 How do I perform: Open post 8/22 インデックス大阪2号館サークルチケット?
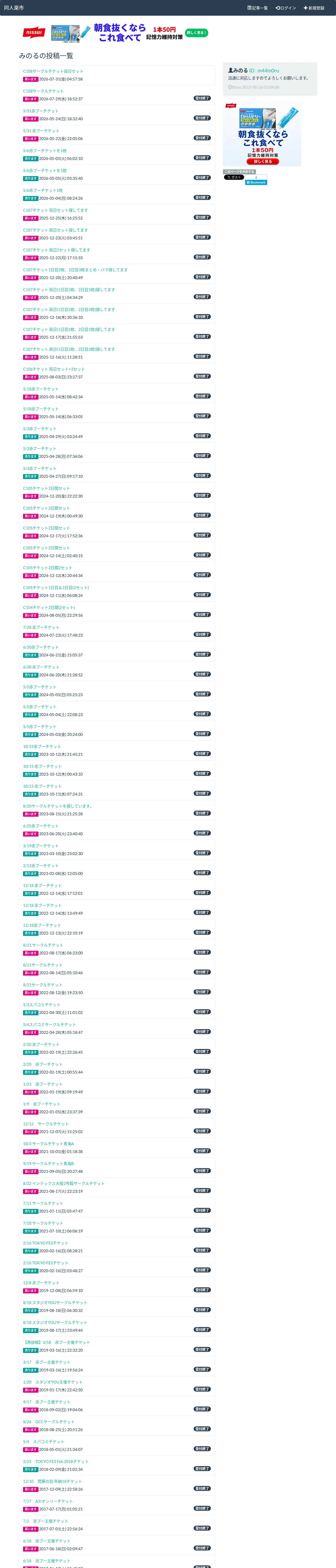coord(63,1183)
